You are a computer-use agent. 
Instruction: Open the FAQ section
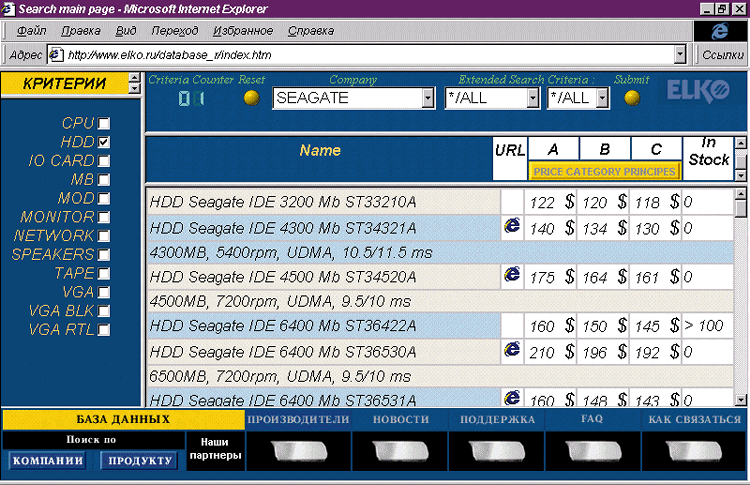click(x=592, y=419)
